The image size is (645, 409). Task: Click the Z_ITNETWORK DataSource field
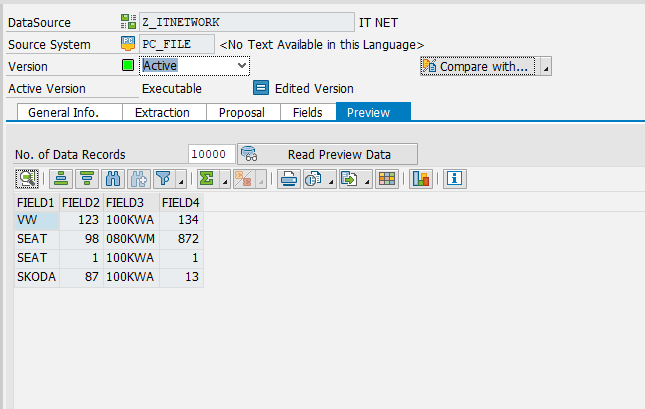pos(247,22)
